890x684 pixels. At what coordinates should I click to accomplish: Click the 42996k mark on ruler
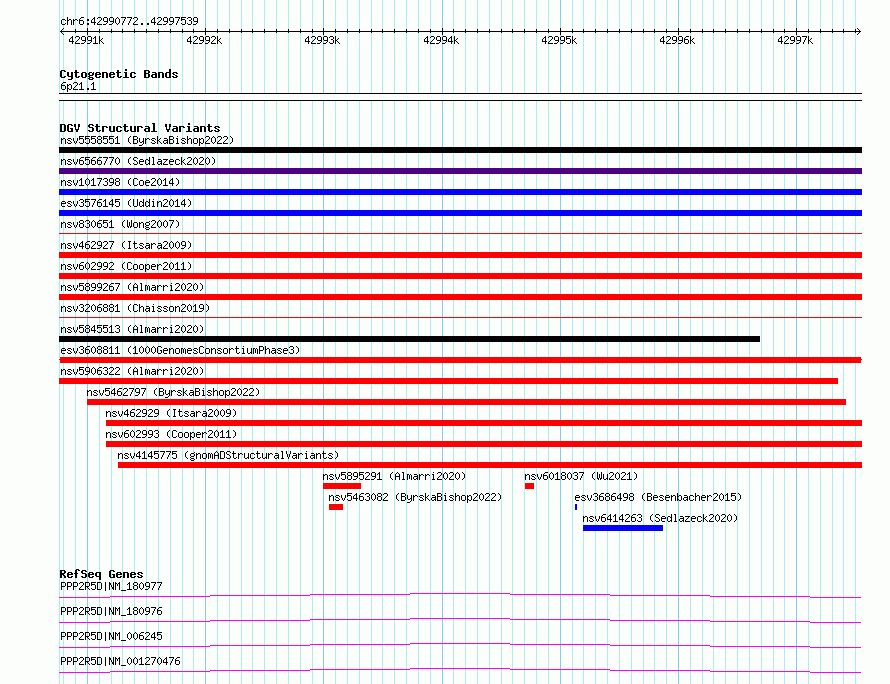point(677,40)
